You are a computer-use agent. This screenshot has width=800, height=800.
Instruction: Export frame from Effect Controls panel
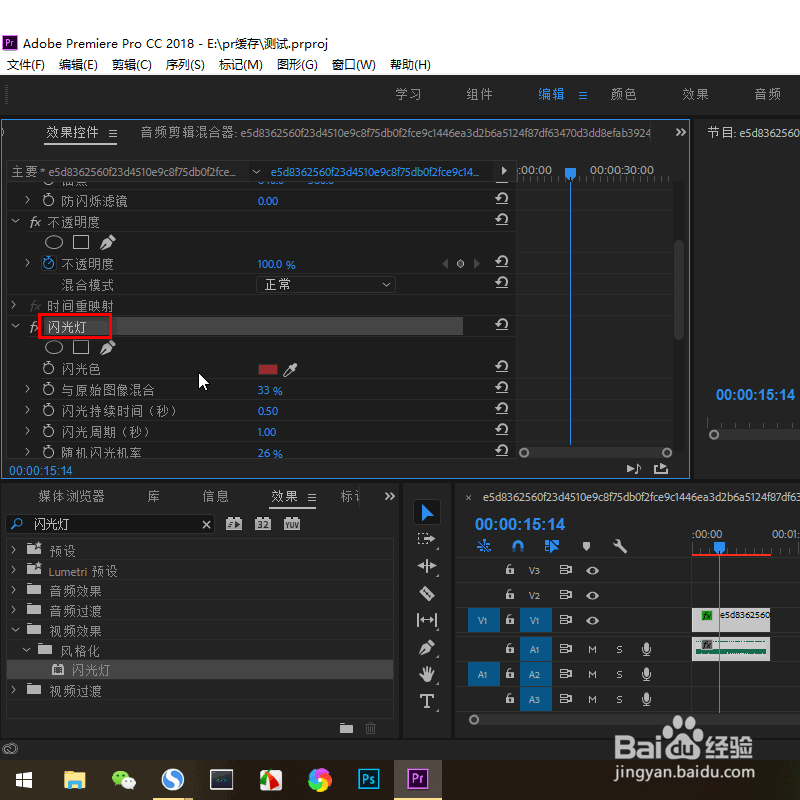(661, 468)
